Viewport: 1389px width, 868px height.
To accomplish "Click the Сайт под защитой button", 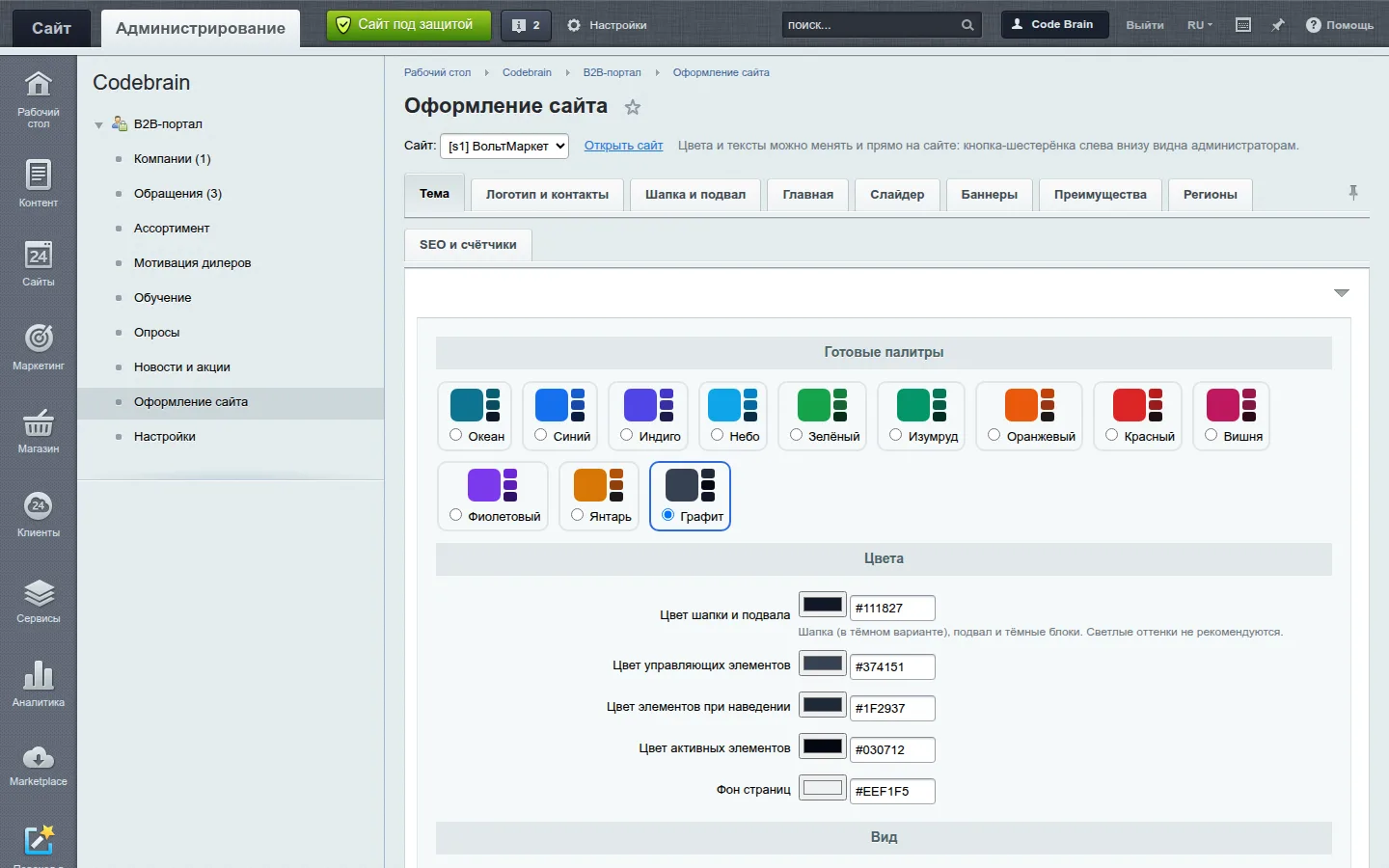I will coord(408,25).
